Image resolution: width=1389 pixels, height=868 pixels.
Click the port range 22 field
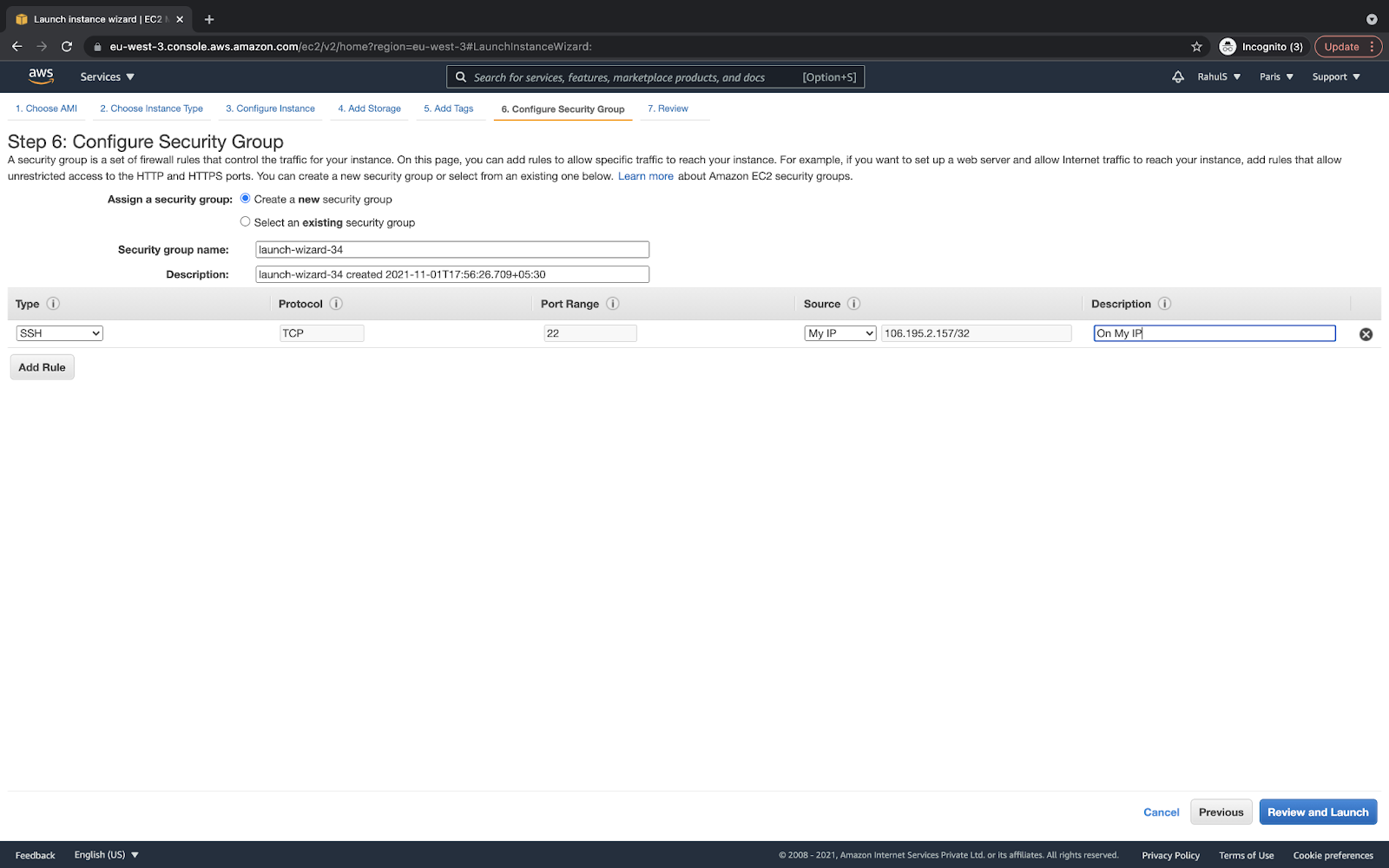(x=590, y=333)
